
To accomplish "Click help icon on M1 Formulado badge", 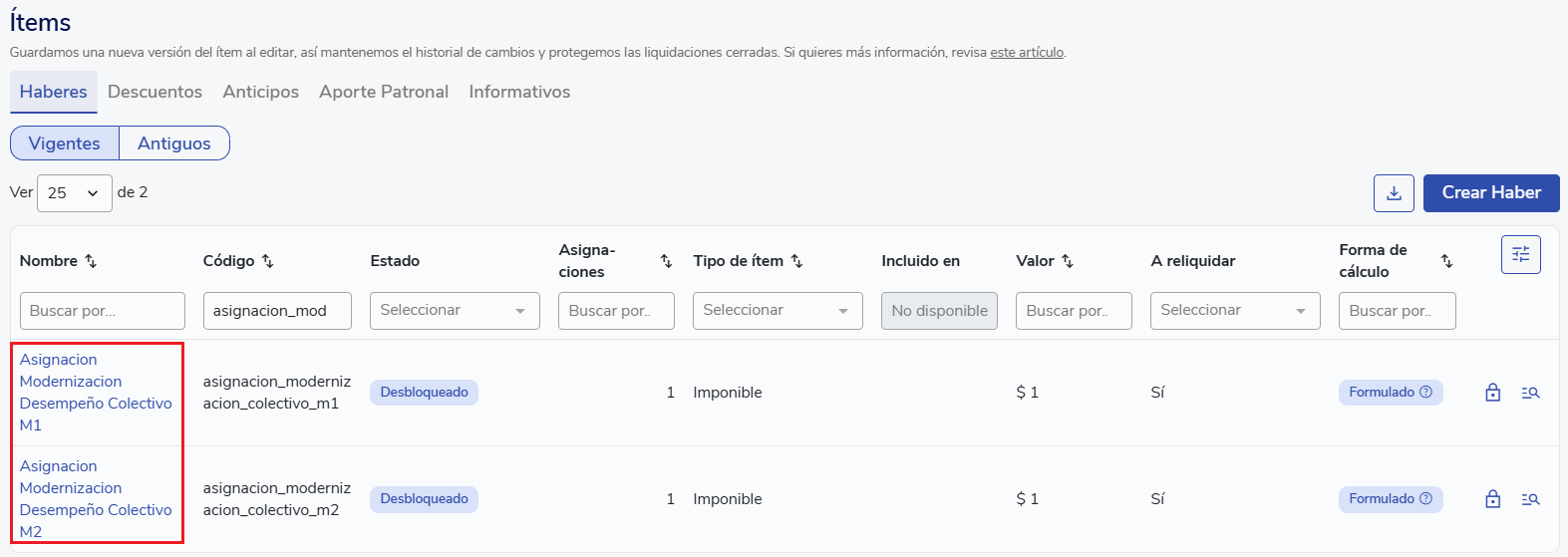I will pyautogui.click(x=1425, y=393).
